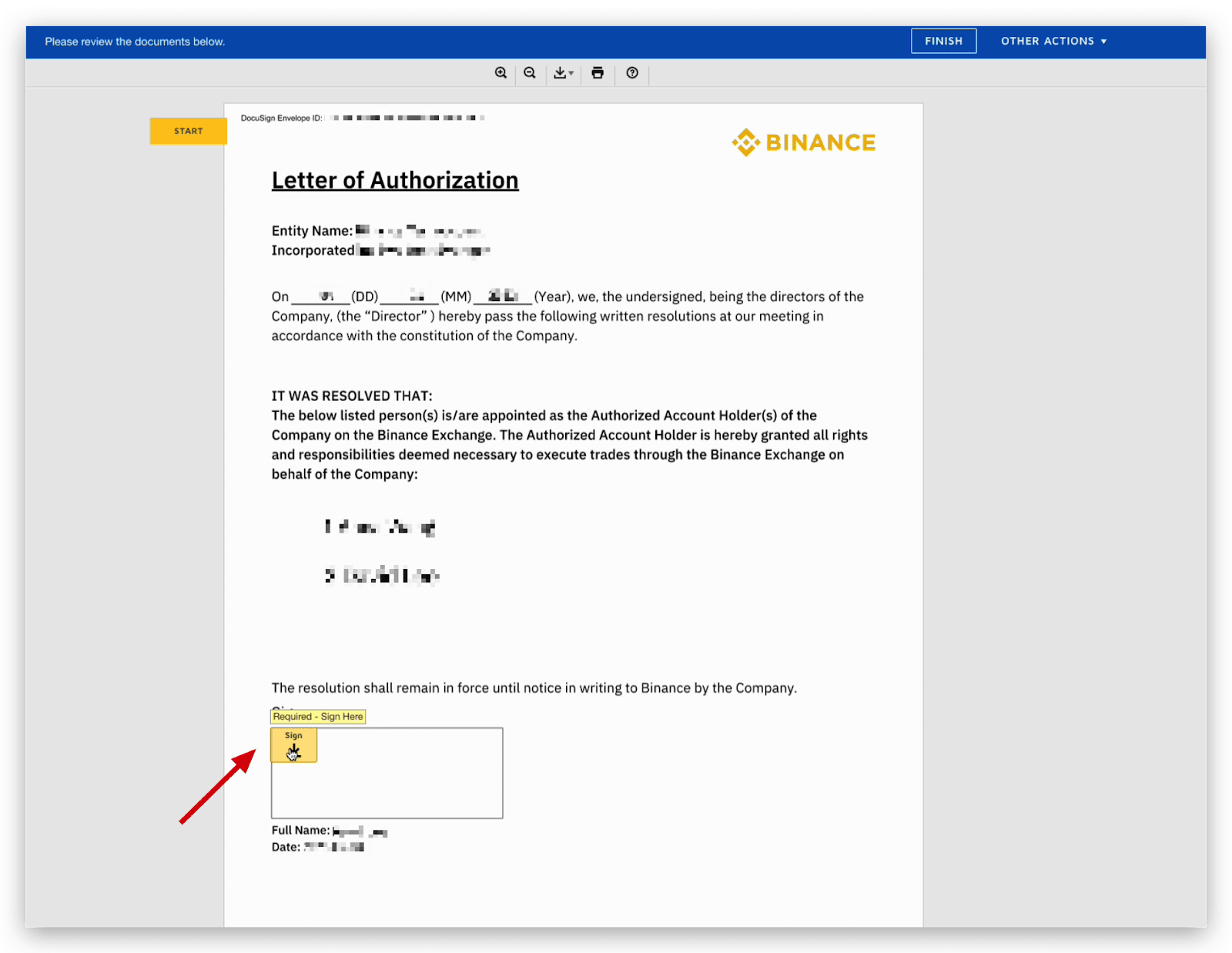
Task: Download the document using the download icon
Action: (560, 73)
